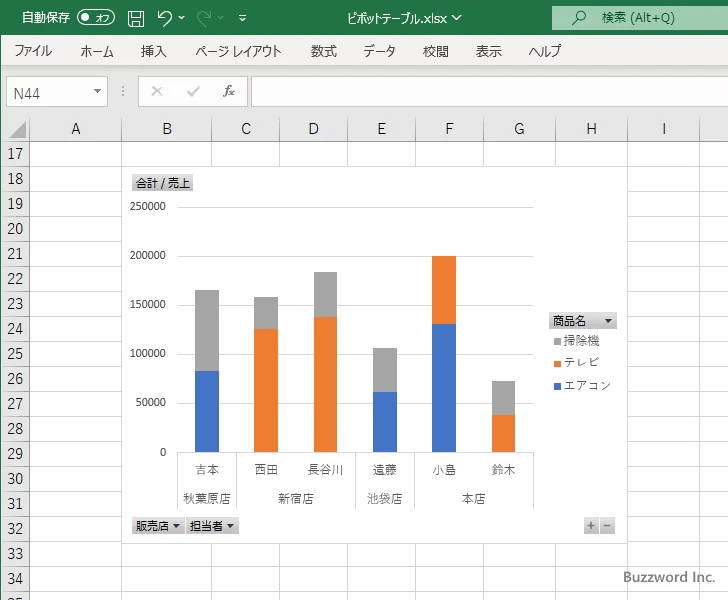728x600 pixels.
Task: Open the データ tab
Action: click(x=379, y=51)
